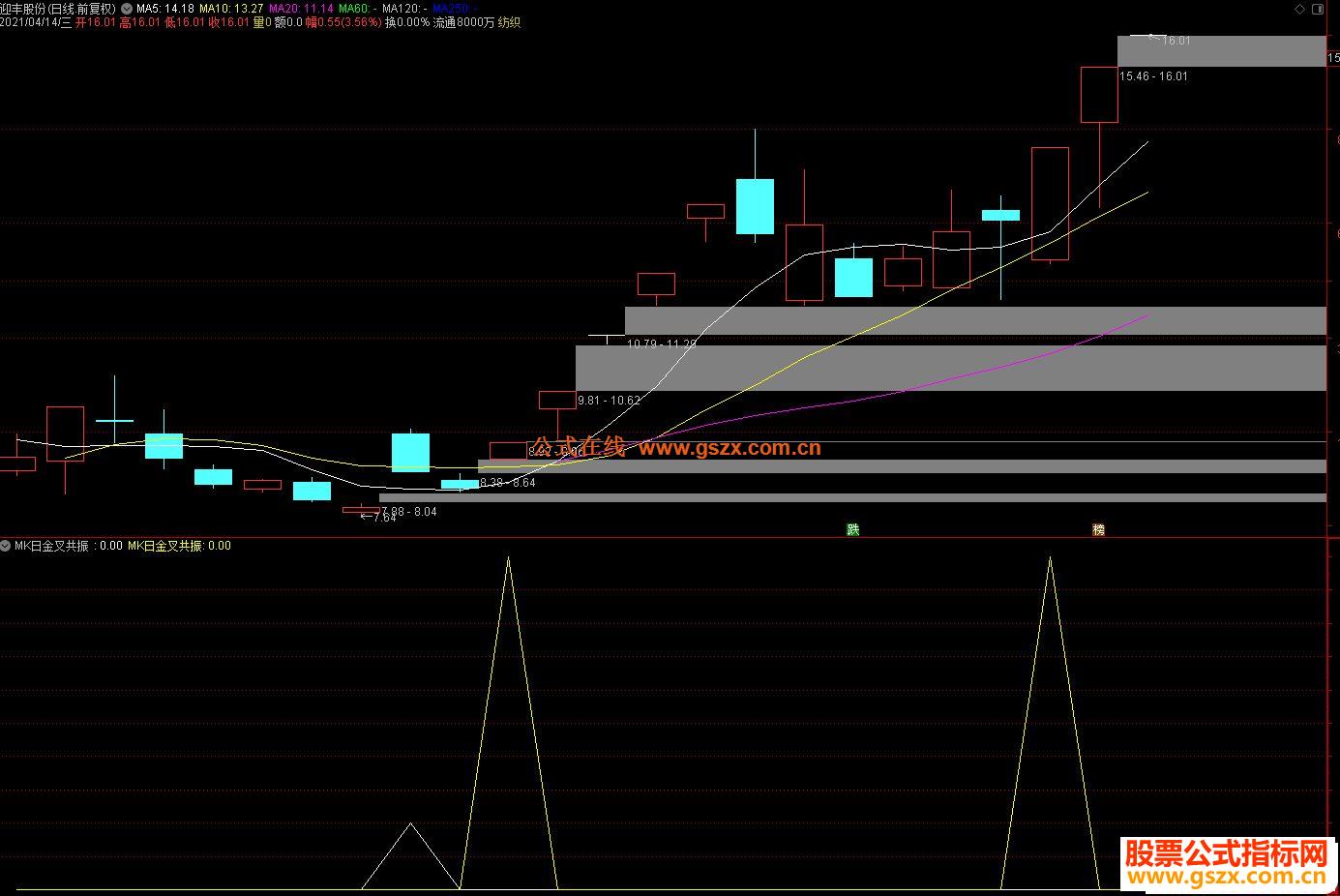Screen dimensions: 1340x896
Task: Click the 榜 marker below the chart
Action: click(x=1098, y=529)
